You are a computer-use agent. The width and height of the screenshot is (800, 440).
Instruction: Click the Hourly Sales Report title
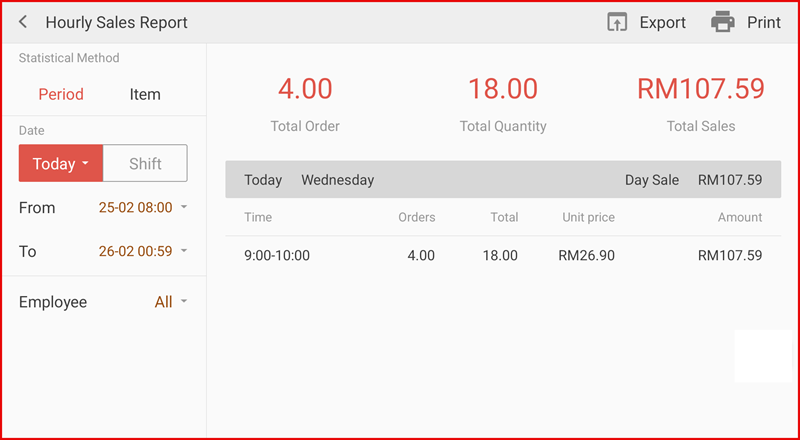tap(116, 22)
